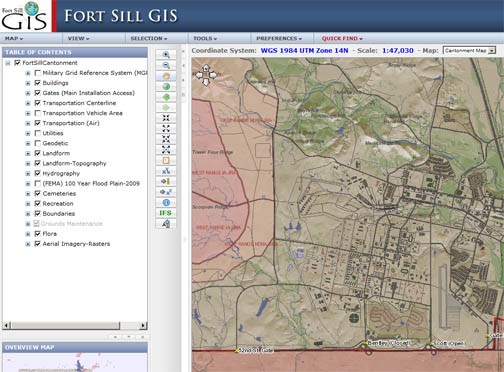Open the Map selector dropdown showing Cantonment Map
504x372 pixels.
469,51
